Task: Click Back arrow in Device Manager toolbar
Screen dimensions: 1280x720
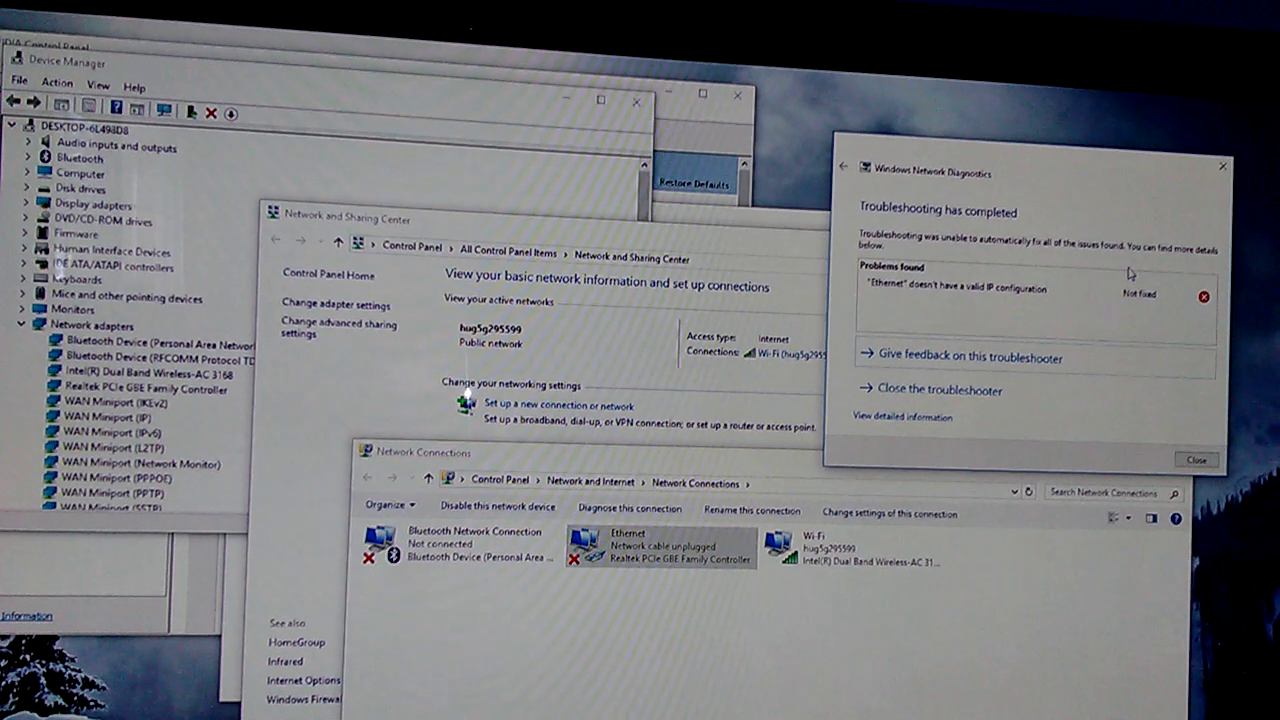Action: click(13, 102)
